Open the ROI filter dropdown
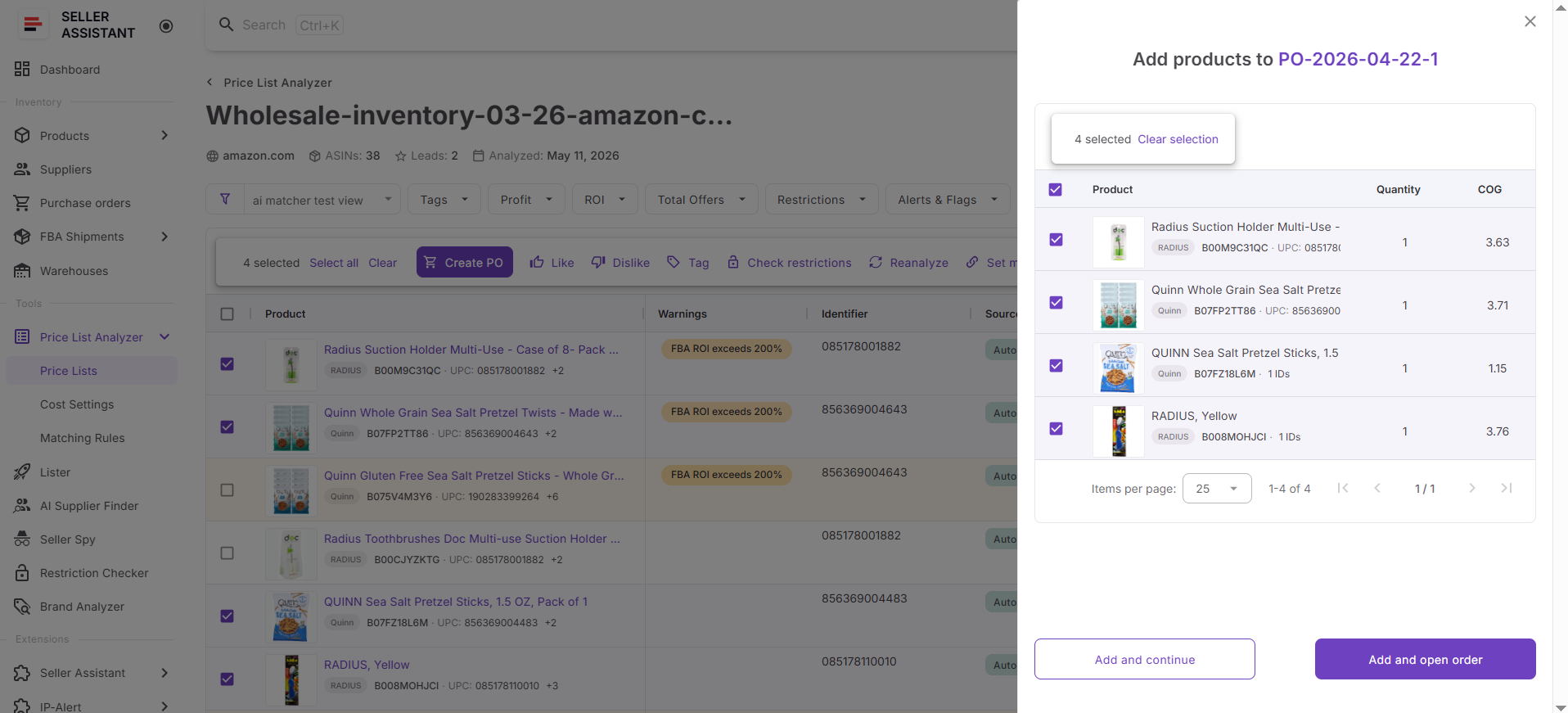Viewport: 1568px width, 713px height. tap(605, 200)
